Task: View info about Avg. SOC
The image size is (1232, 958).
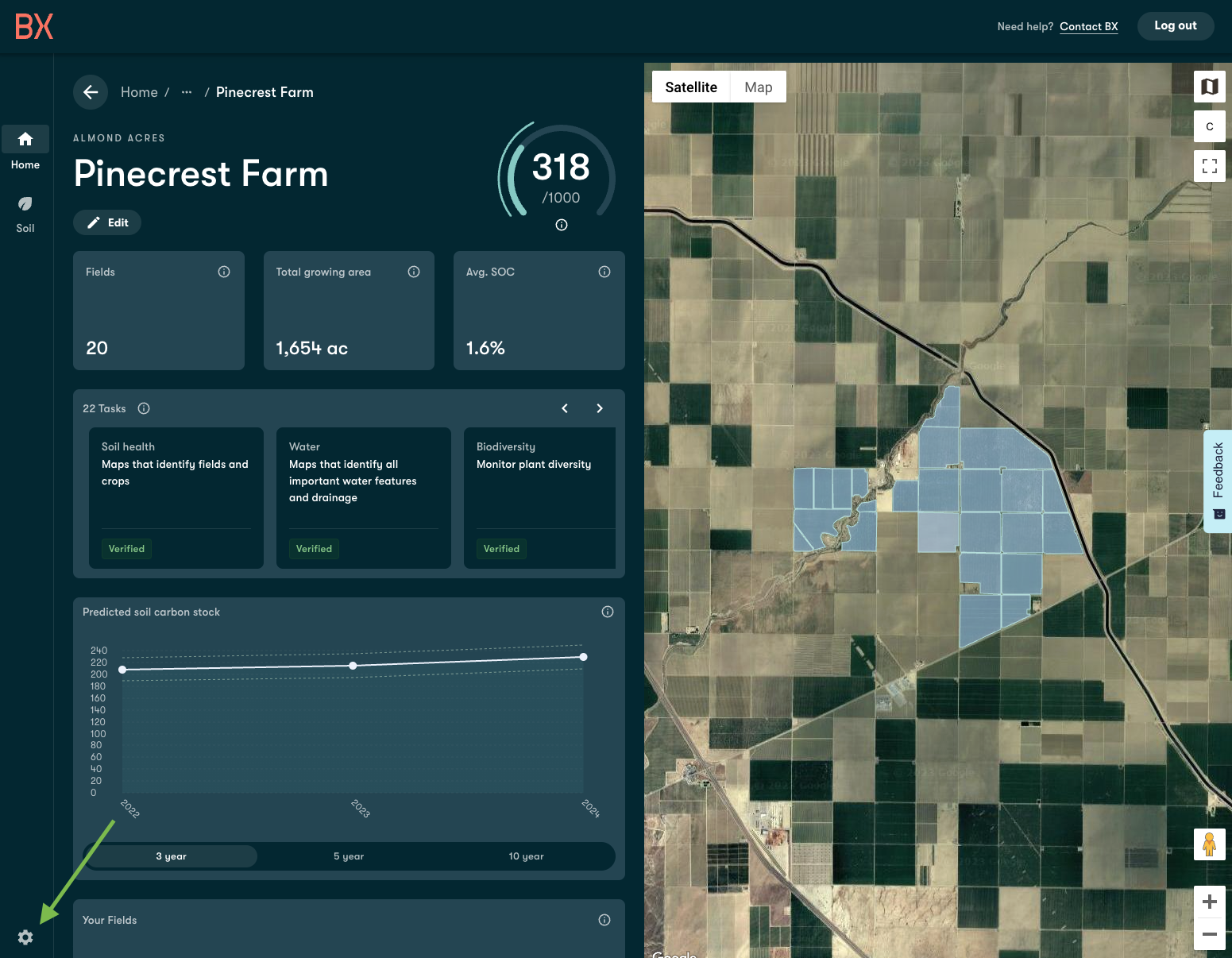Action: (604, 272)
